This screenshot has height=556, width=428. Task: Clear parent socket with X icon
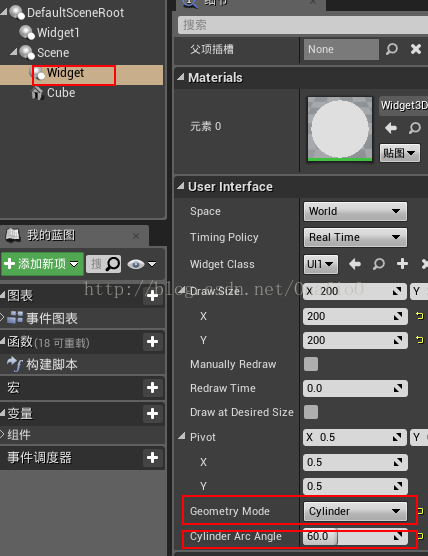click(416, 49)
